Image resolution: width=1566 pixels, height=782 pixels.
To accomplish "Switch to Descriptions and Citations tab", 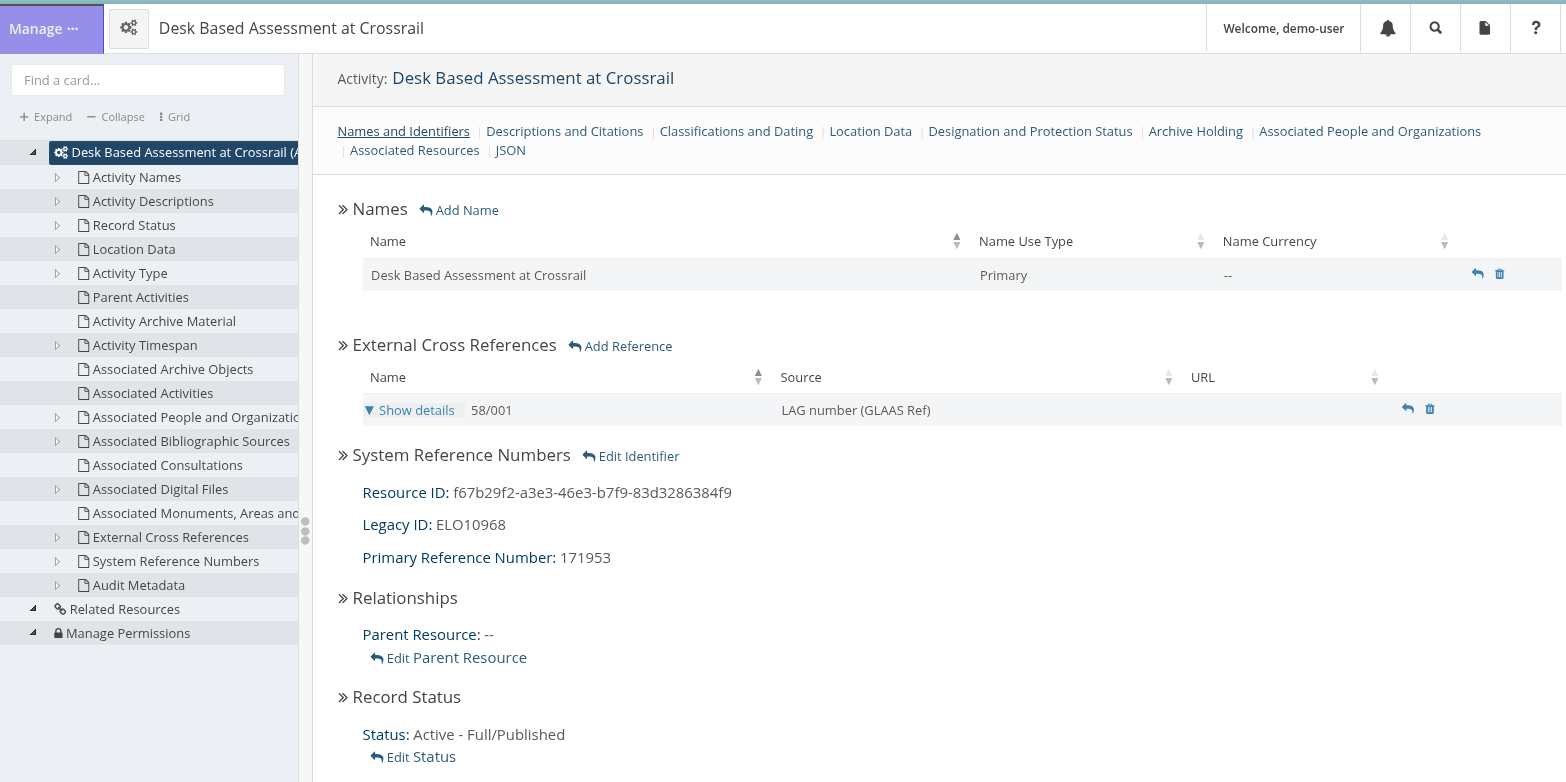I will pos(564,131).
